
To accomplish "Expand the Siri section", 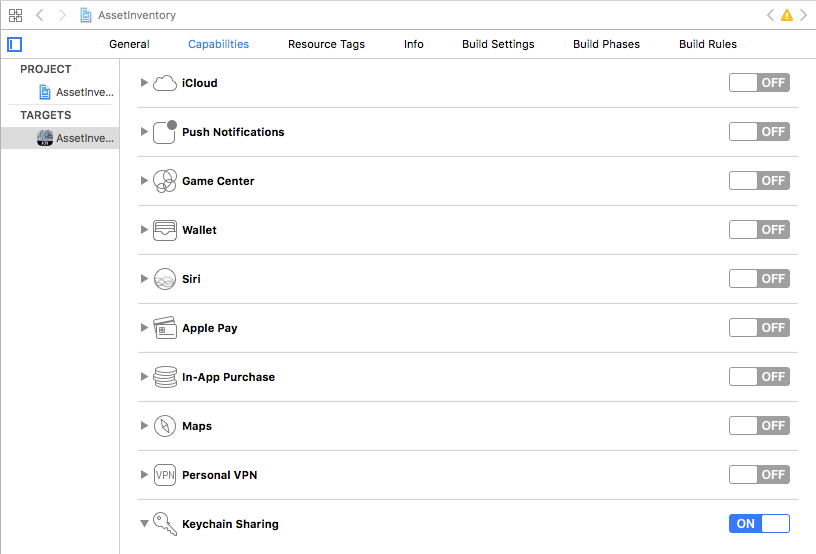I will coord(144,279).
